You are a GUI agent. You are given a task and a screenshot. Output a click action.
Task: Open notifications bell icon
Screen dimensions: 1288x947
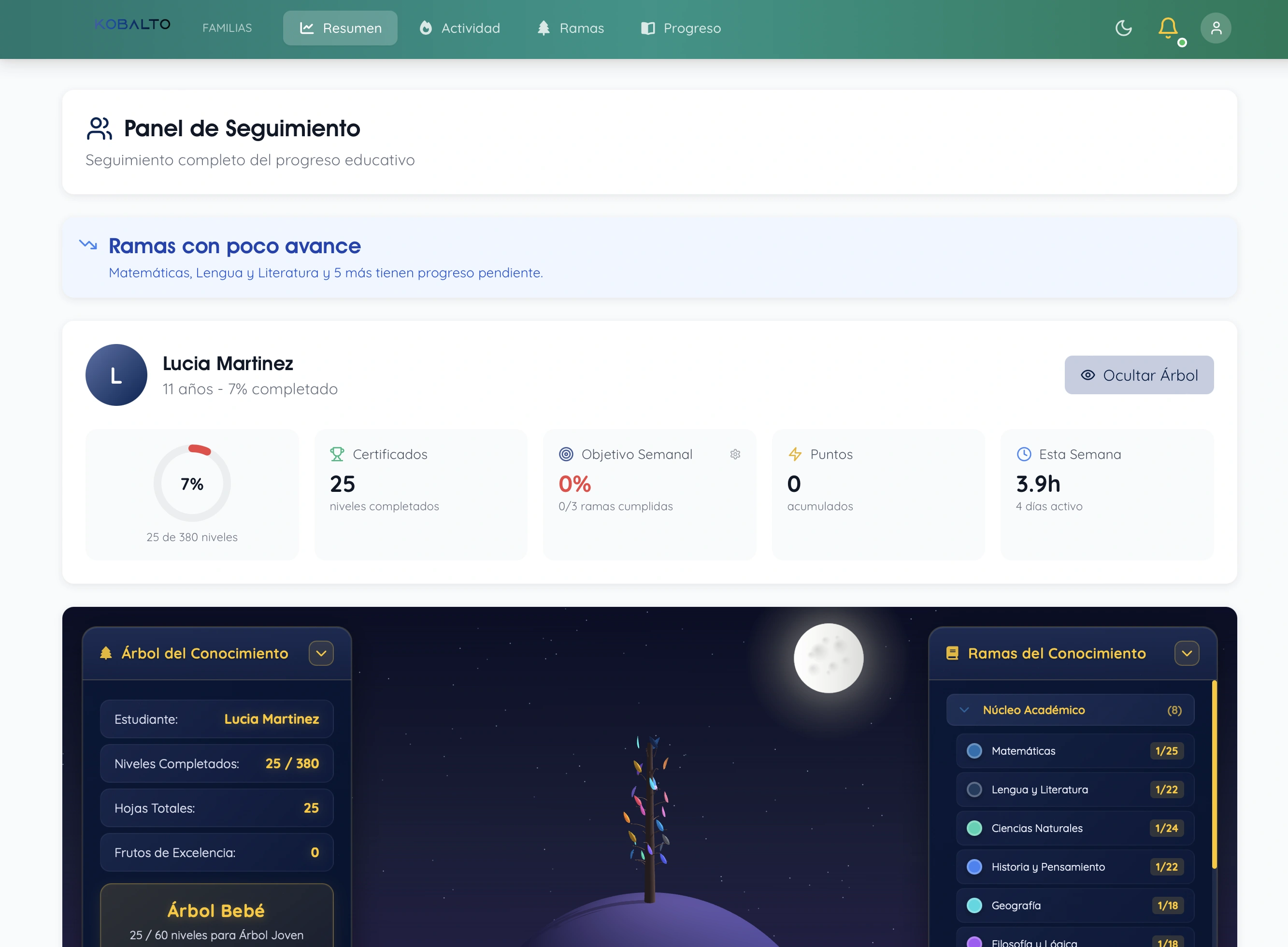point(1168,28)
